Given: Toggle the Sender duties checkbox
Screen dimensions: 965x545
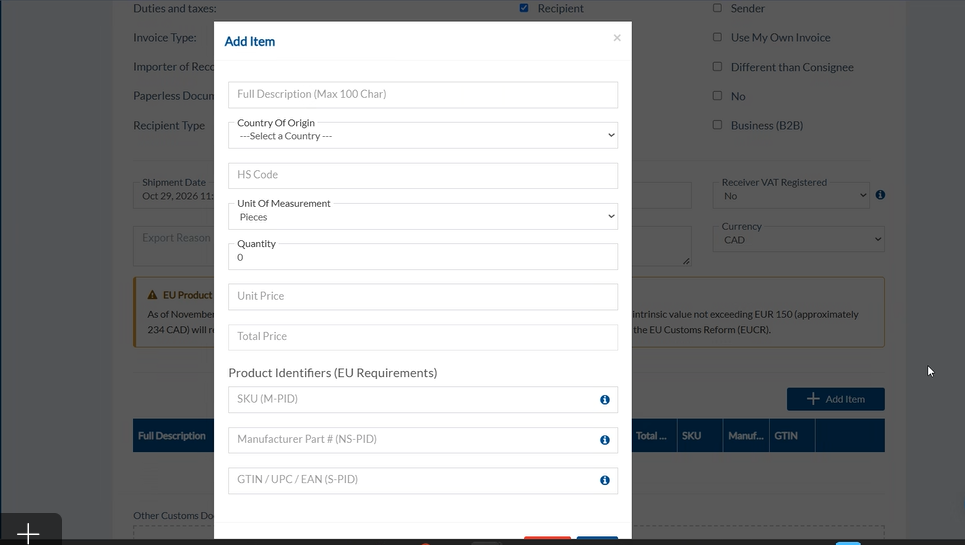Looking at the screenshot, I should tap(717, 8).
